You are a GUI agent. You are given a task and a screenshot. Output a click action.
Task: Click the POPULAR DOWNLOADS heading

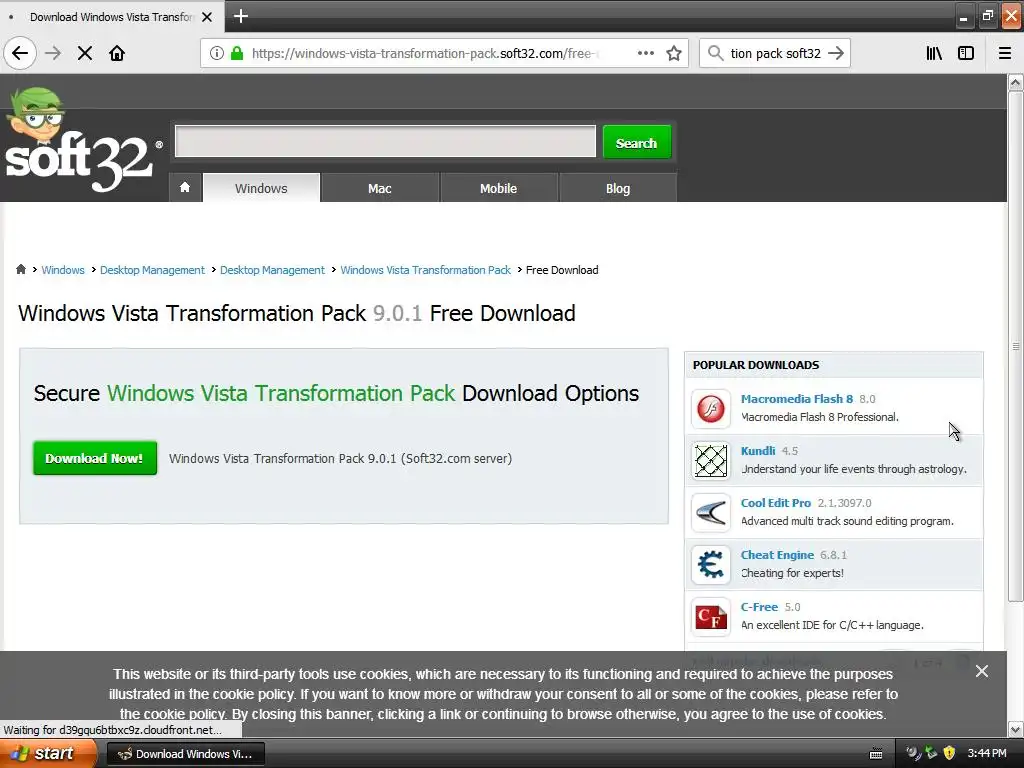pos(756,365)
